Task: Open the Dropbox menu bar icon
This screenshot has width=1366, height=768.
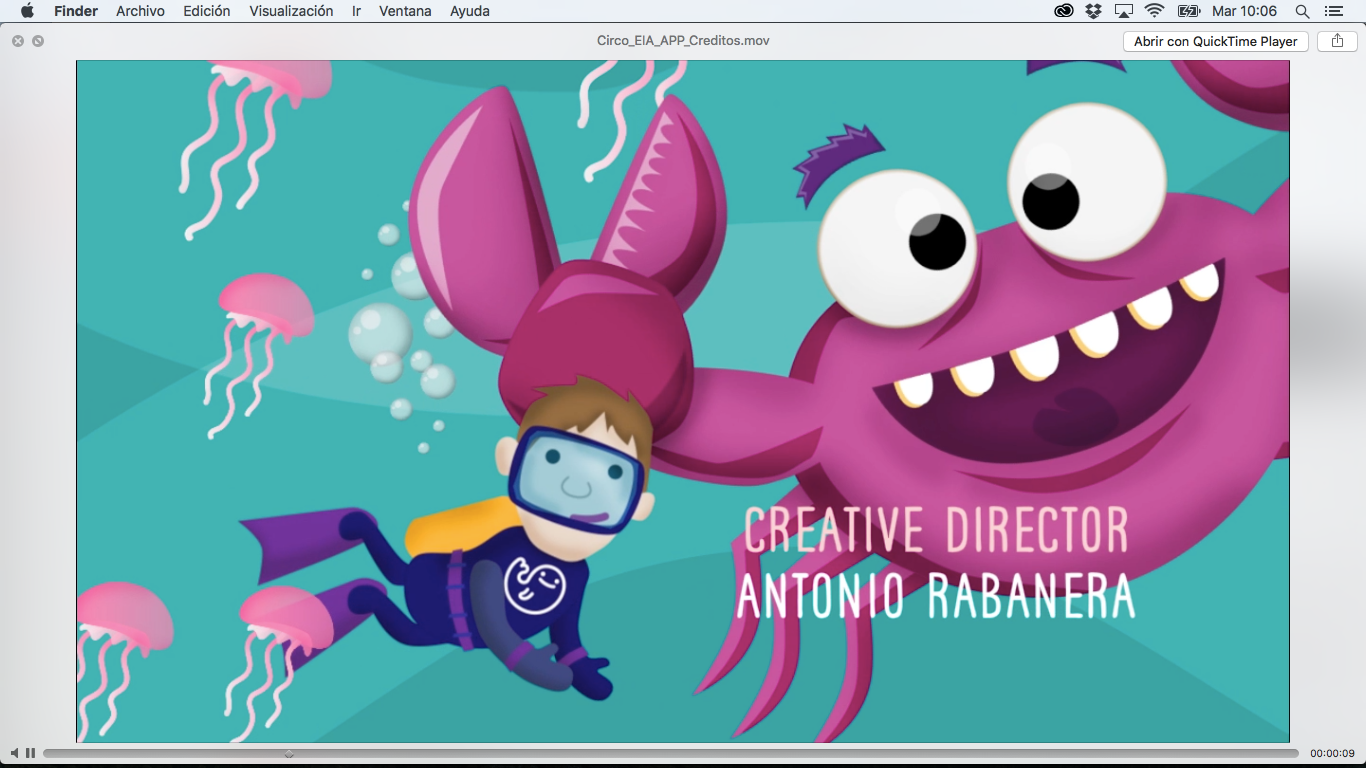Action: point(1093,11)
